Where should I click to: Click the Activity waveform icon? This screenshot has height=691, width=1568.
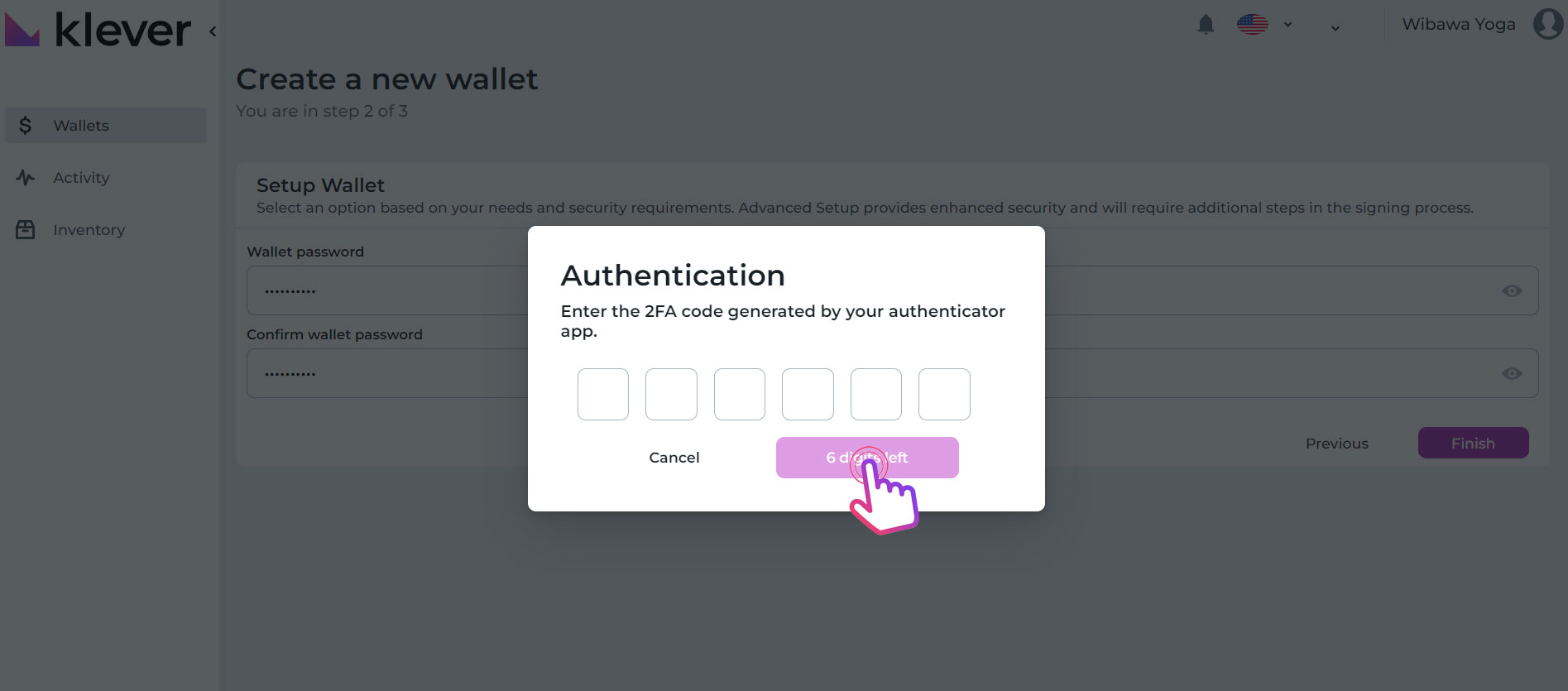pos(25,177)
